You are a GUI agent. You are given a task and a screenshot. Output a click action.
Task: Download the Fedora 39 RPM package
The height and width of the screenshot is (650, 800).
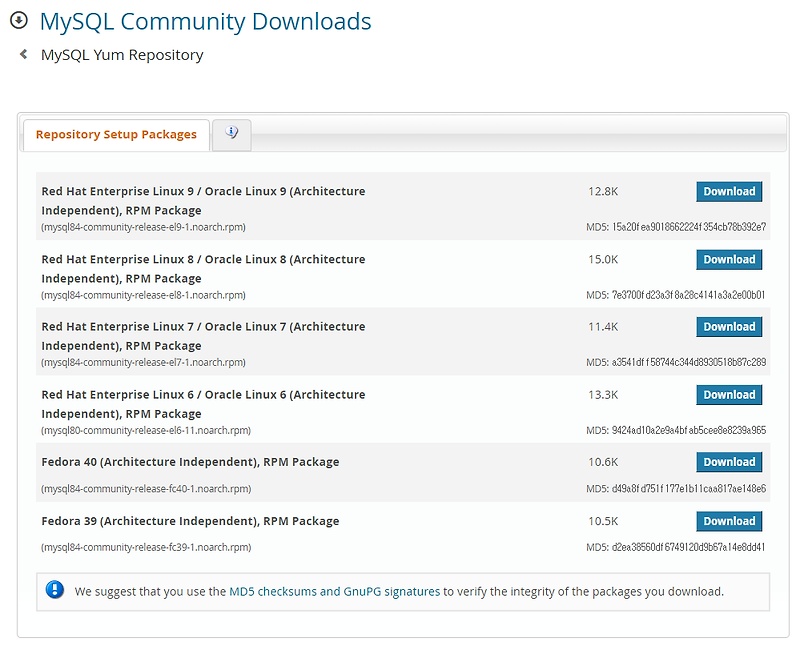pyautogui.click(x=729, y=521)
